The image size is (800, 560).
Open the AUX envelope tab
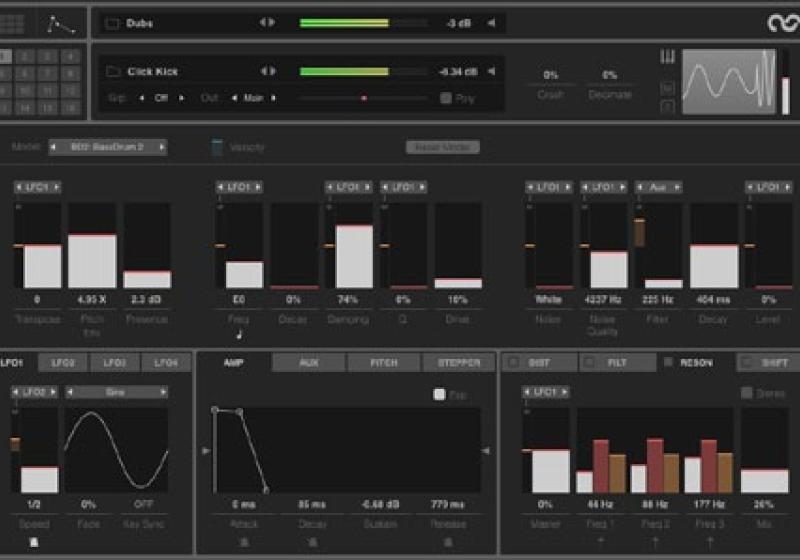click(x=309, y=363)
